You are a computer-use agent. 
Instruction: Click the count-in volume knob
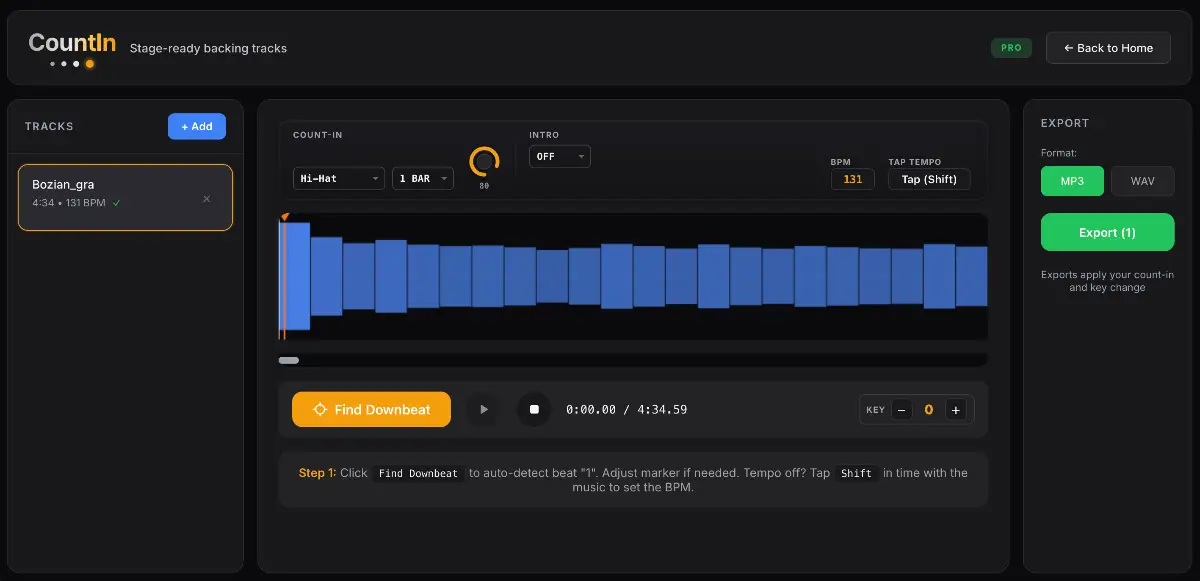point(484,161)
